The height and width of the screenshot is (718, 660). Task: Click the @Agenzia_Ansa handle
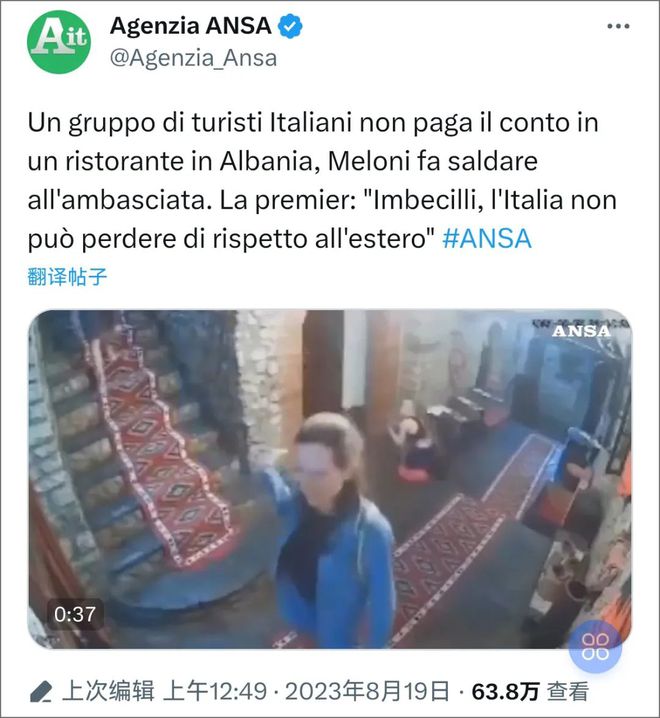pyautogui.click(x=193, y=58)
